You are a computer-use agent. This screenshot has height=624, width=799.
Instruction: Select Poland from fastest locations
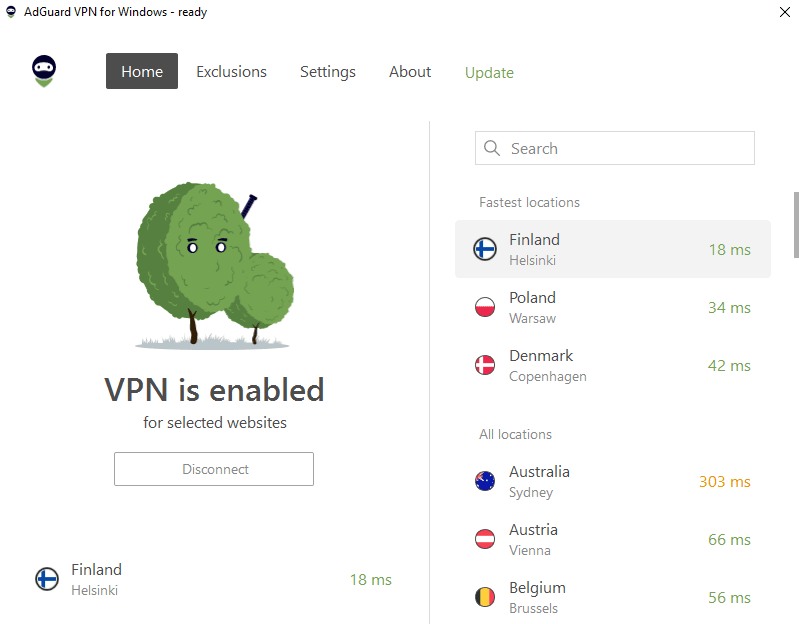612,307
